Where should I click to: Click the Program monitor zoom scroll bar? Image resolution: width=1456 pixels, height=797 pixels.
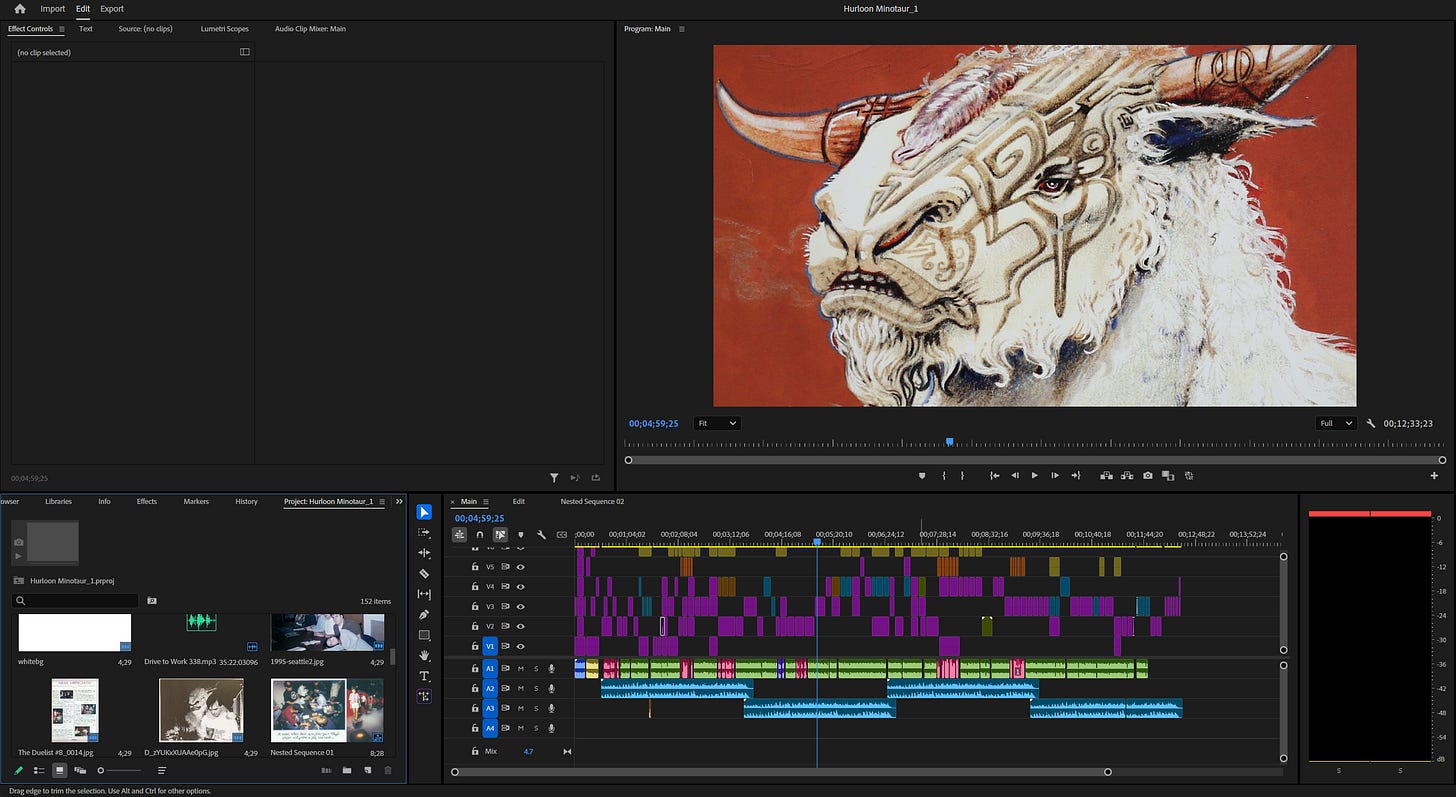click(1035, 460)
